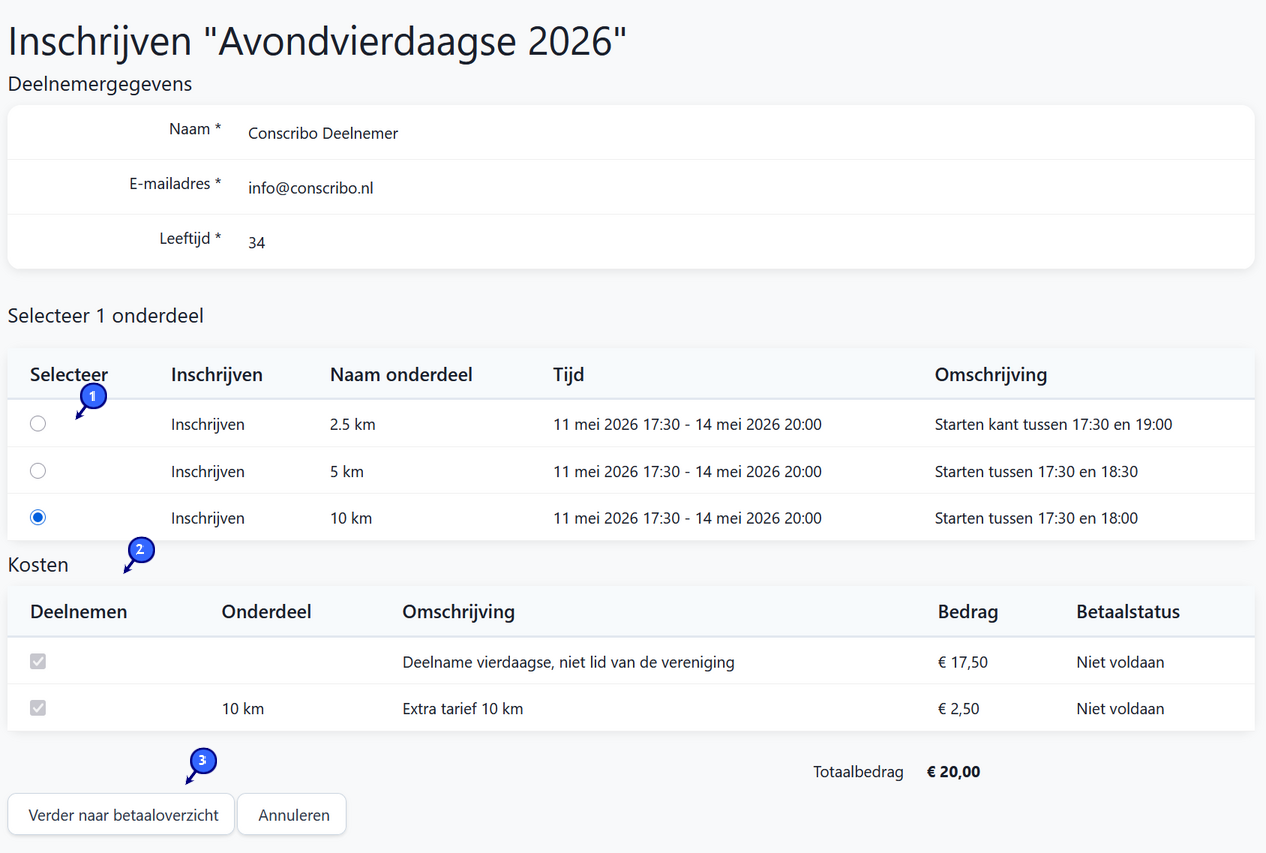The height and width of the screenshot is (853, 1266).
Task: Click the E-mailadres field value
Action: (x=311, y=188)
